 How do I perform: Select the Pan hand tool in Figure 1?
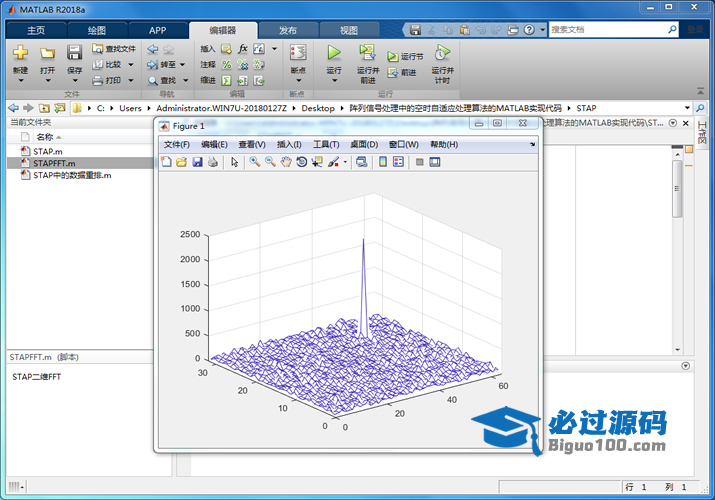pyautogui.click(x=285, y=162)
